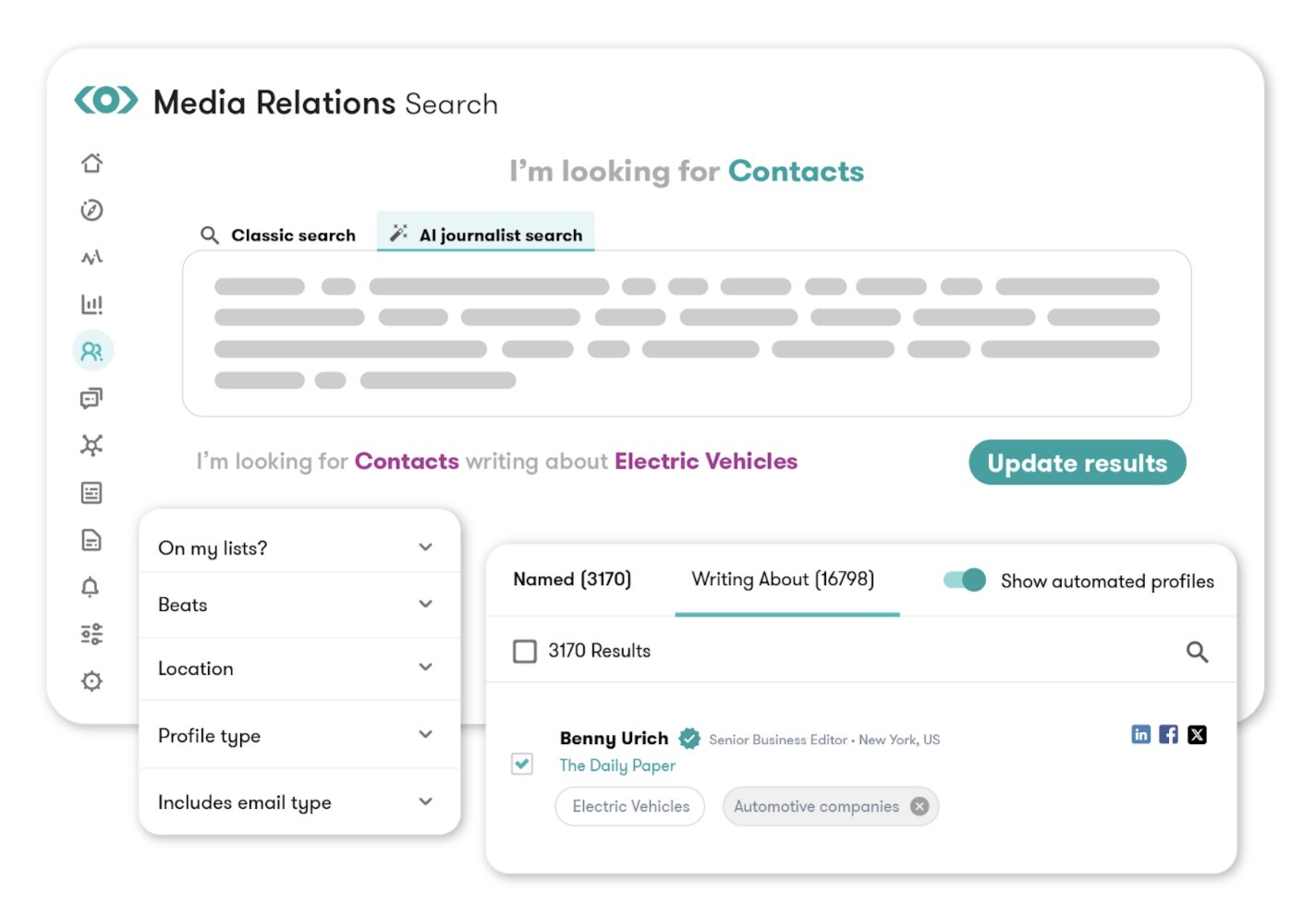This screenshot has width=1316, height=917.
Task: Open the messages chat bubble icon
Action: coord(91,397)
